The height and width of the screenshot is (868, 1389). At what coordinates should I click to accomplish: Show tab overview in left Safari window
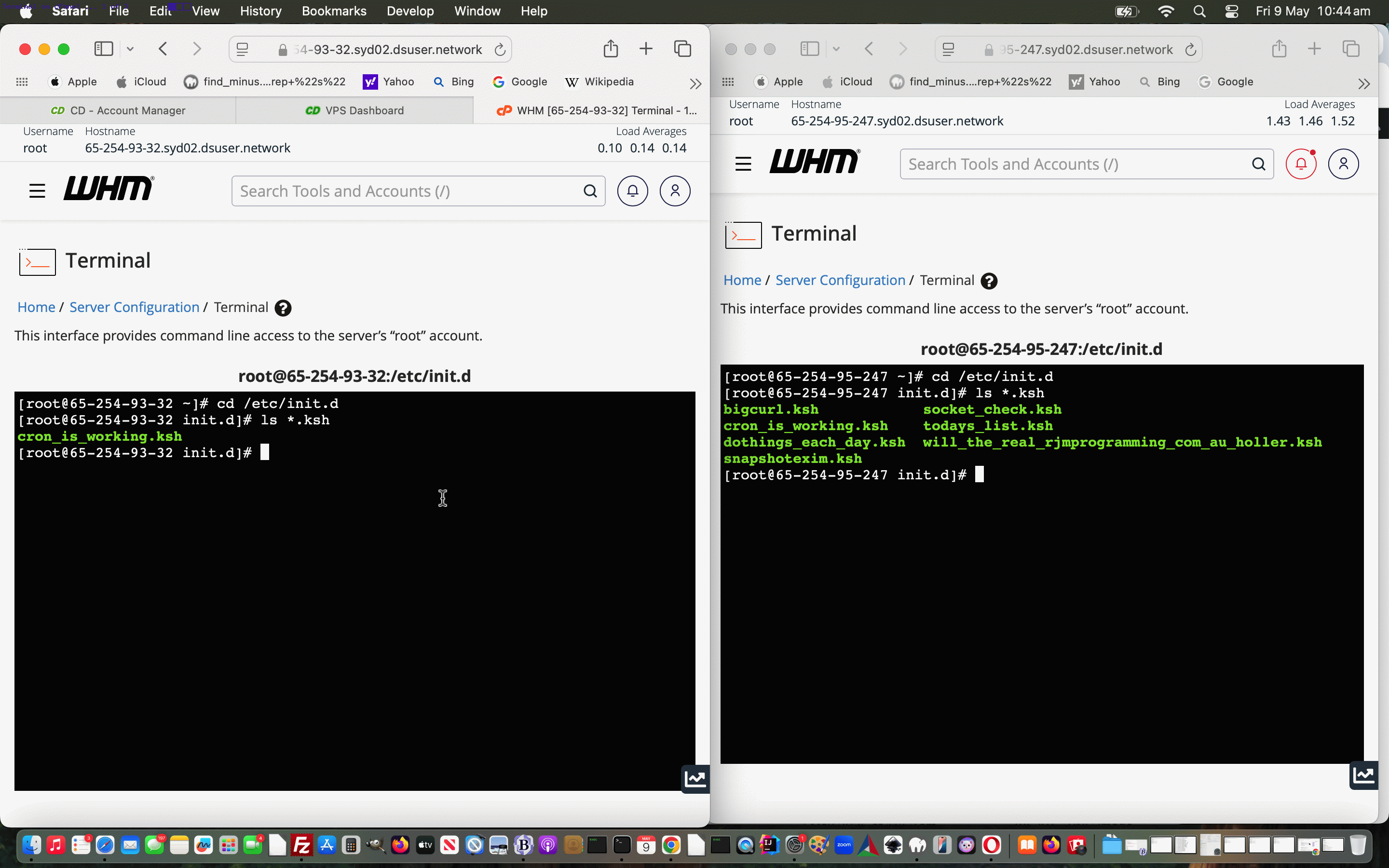(x=682, y=49)
